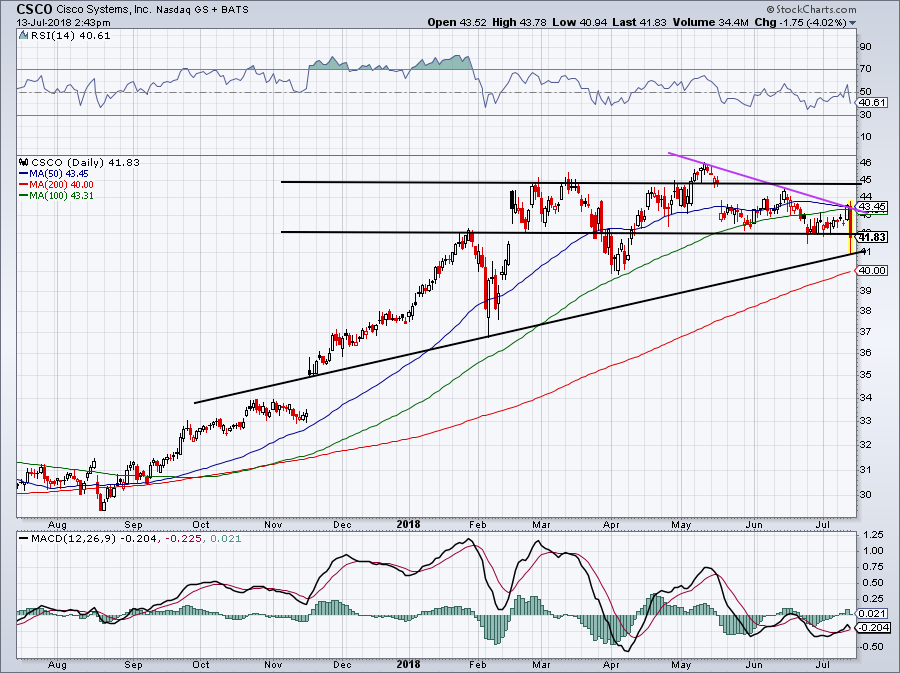Click the 30 oversold level on RSI axis
The width and height of the screenshot is (900, 673).
point(866,115)
